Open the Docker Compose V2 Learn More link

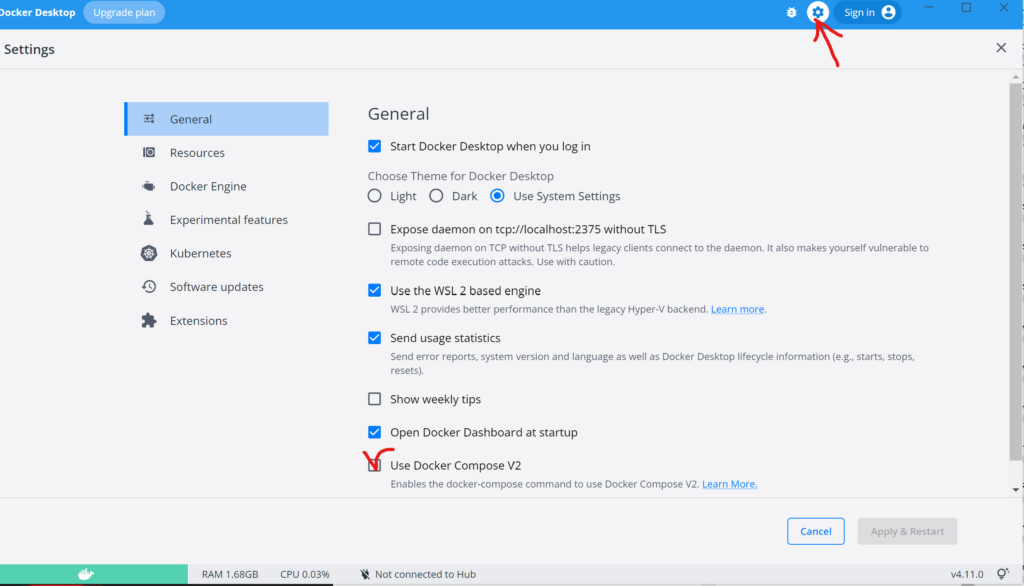(729, 484)
